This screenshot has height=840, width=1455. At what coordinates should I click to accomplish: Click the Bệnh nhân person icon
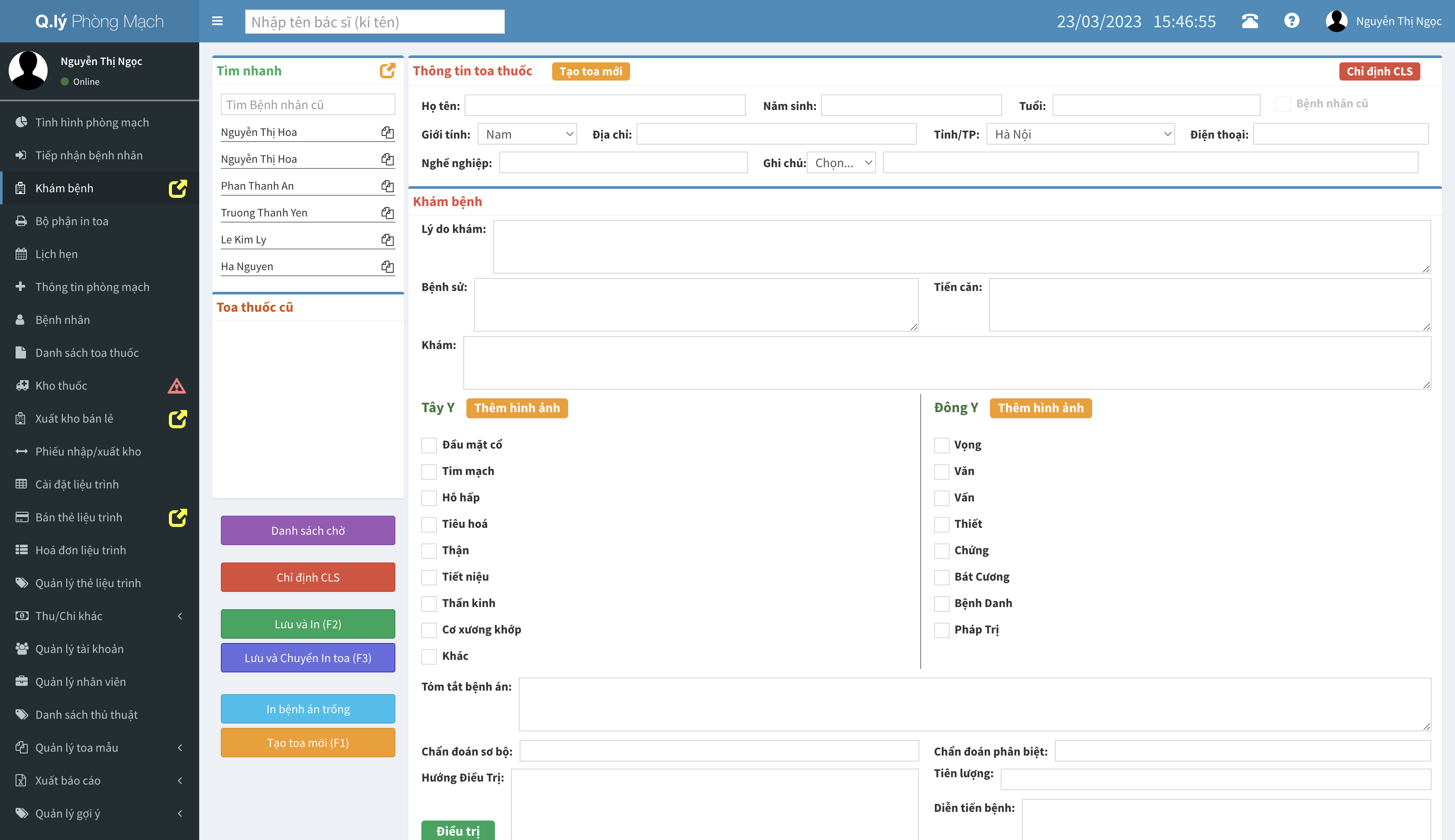(x=20, y=320)
